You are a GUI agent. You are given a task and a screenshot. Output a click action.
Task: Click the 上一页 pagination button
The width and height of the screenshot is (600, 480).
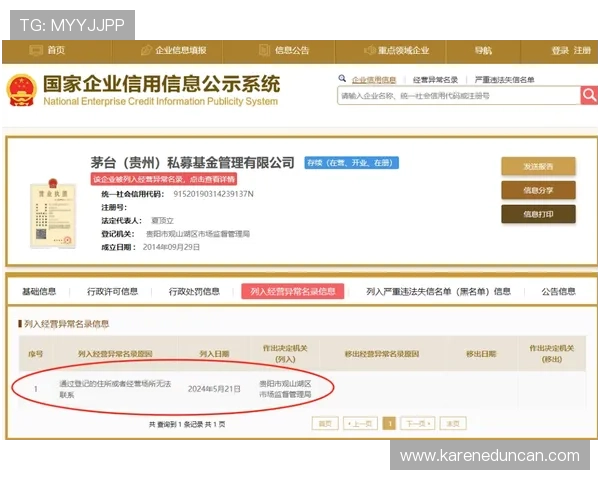(360, 423)
